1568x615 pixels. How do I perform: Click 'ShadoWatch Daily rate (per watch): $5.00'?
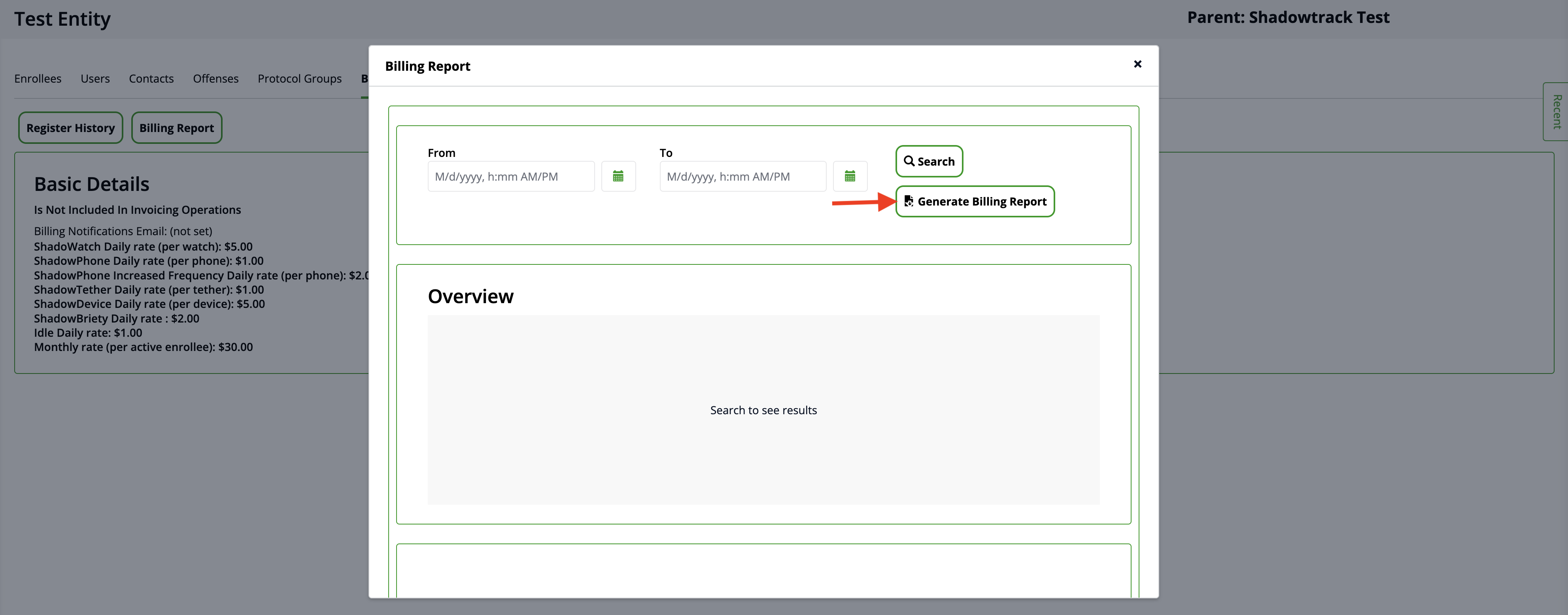click(x=143, y=247)
